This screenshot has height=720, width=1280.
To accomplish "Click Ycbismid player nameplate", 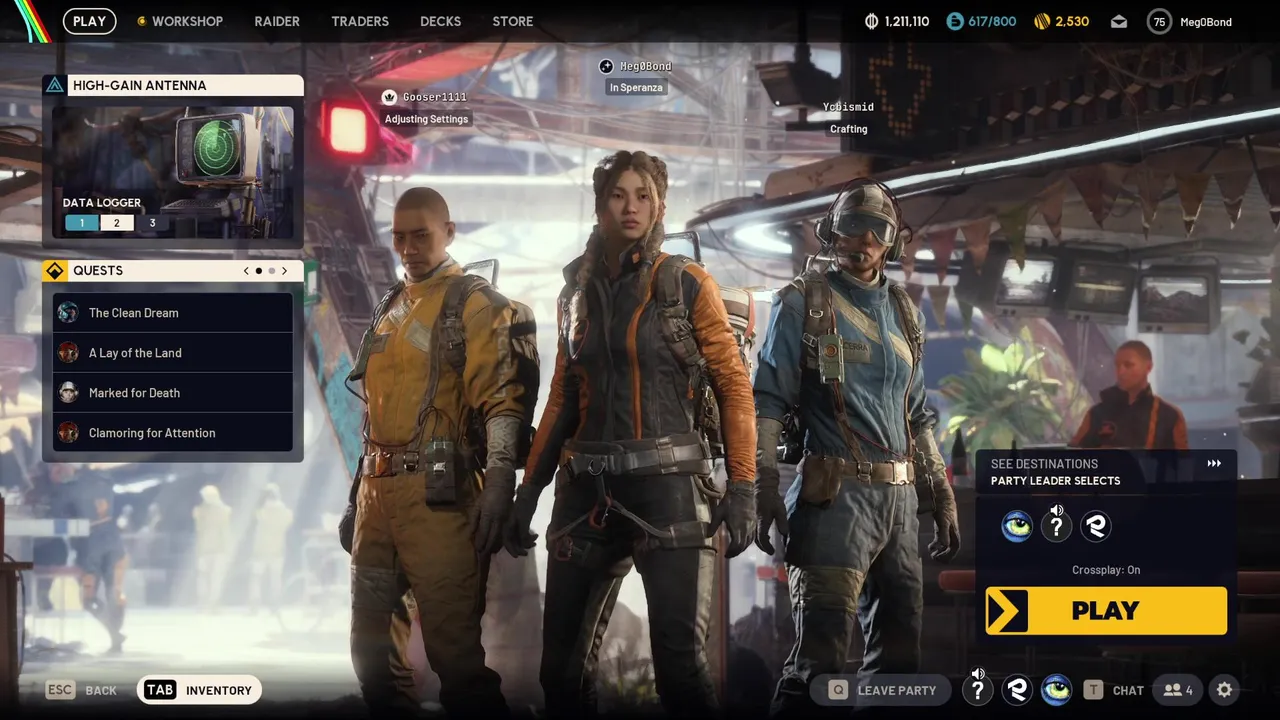I will point(848,107).
